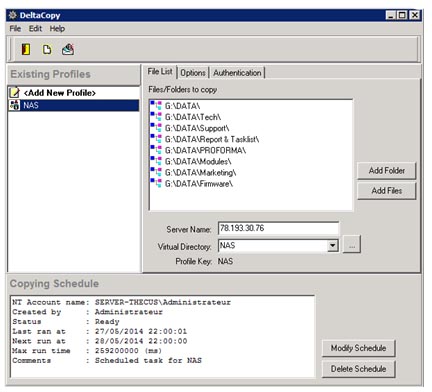Click the folder icon next to G:\DATA\Firmware\
This screenshot has height=392, width=432.
(156, 183)
